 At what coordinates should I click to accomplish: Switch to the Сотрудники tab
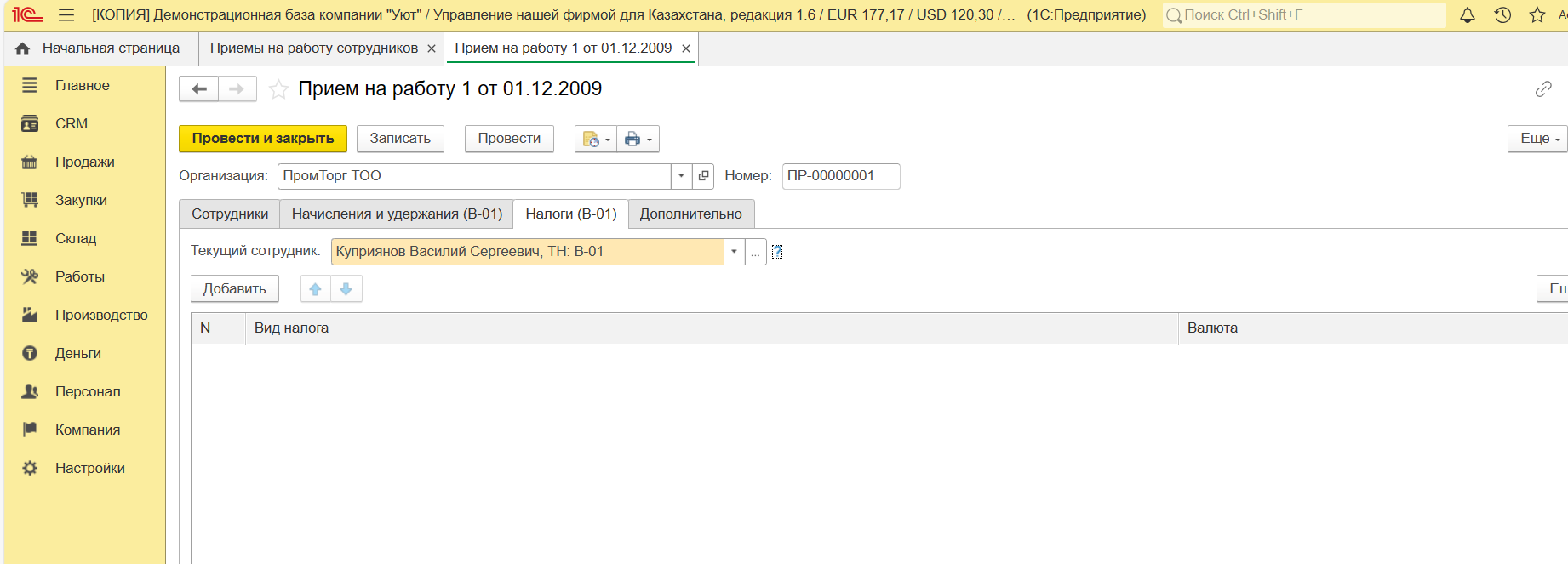click(230, 214)
